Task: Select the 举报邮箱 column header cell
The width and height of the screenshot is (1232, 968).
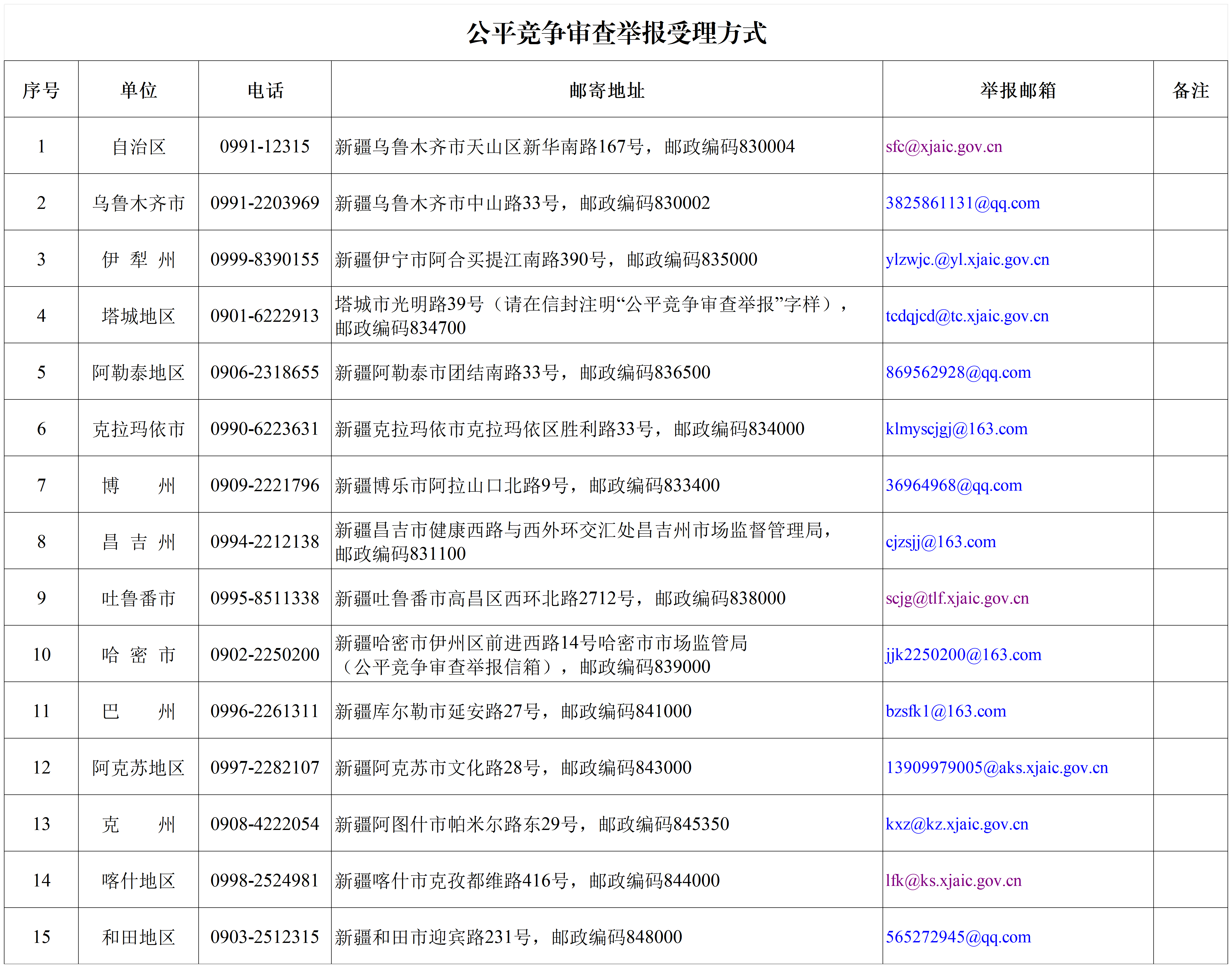Action: tap(1017, 90)
